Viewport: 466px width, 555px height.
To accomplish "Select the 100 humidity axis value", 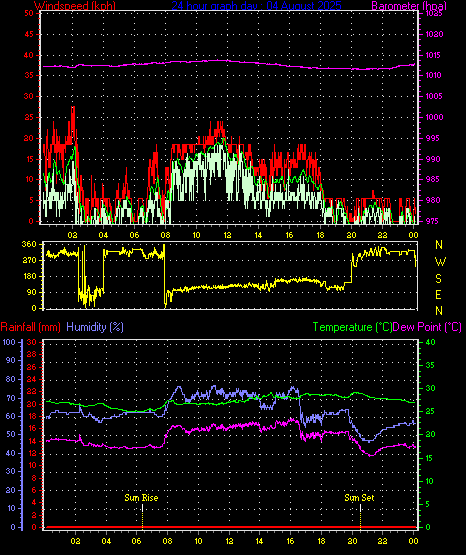I will 9,342.
